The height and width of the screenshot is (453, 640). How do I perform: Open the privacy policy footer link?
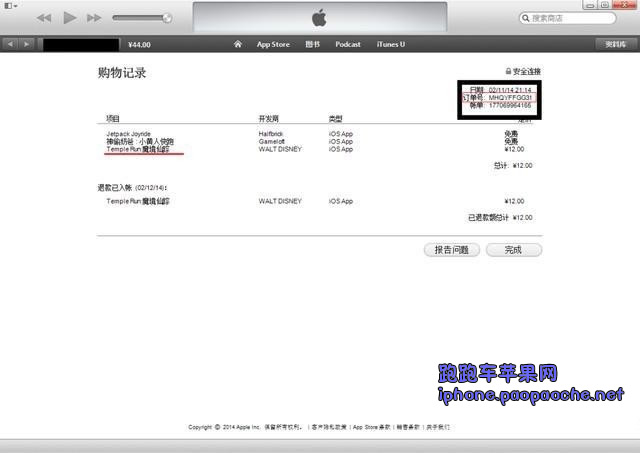click(329, 427)
